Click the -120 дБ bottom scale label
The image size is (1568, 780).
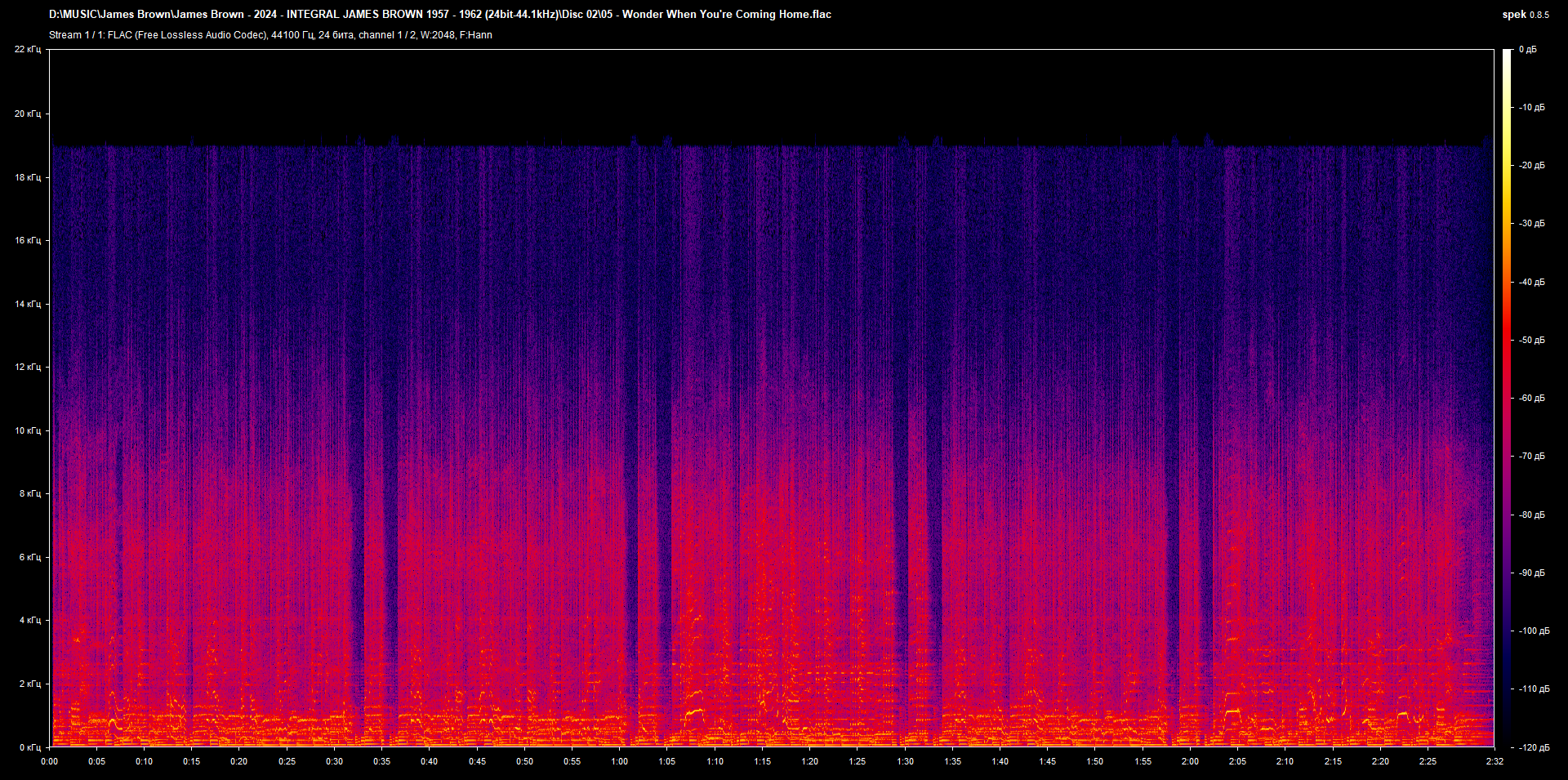pos(1533,747)
